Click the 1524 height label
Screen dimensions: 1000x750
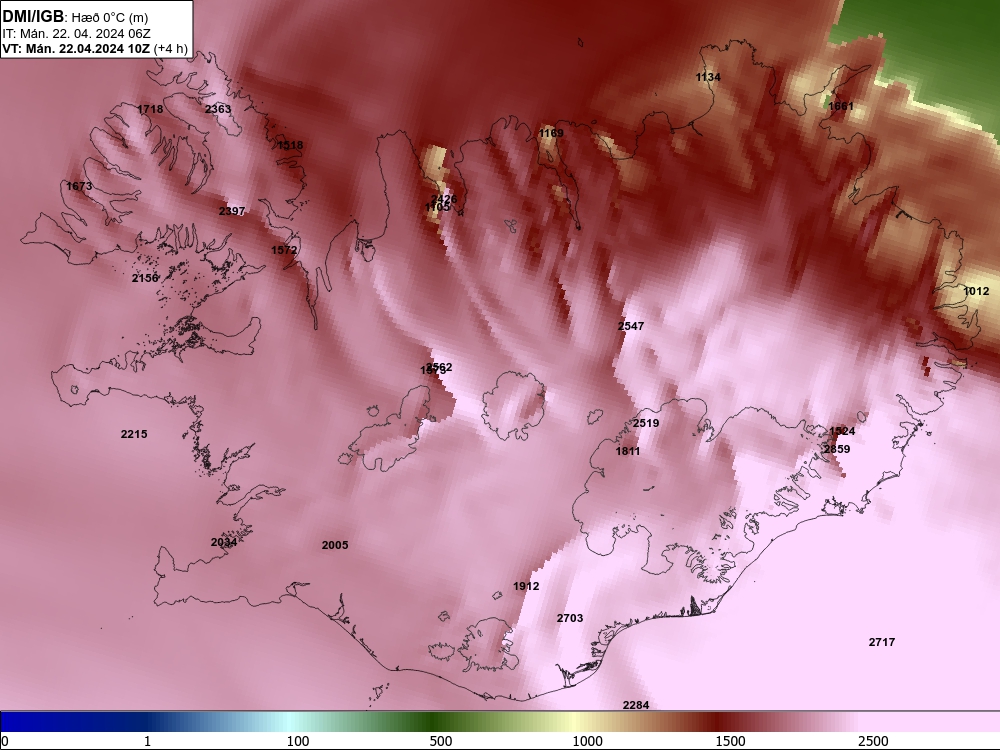coord(842,431)
